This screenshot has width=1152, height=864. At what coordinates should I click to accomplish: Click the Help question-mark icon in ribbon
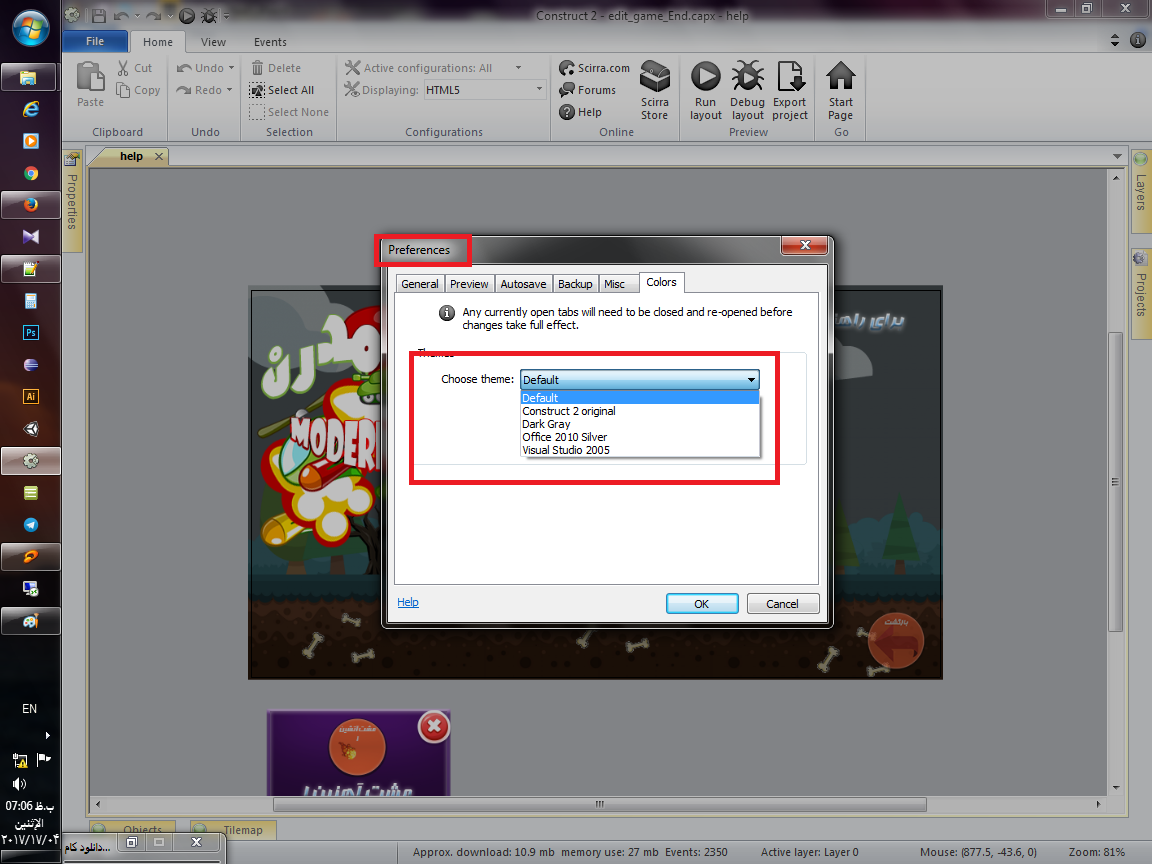(566, 112)
